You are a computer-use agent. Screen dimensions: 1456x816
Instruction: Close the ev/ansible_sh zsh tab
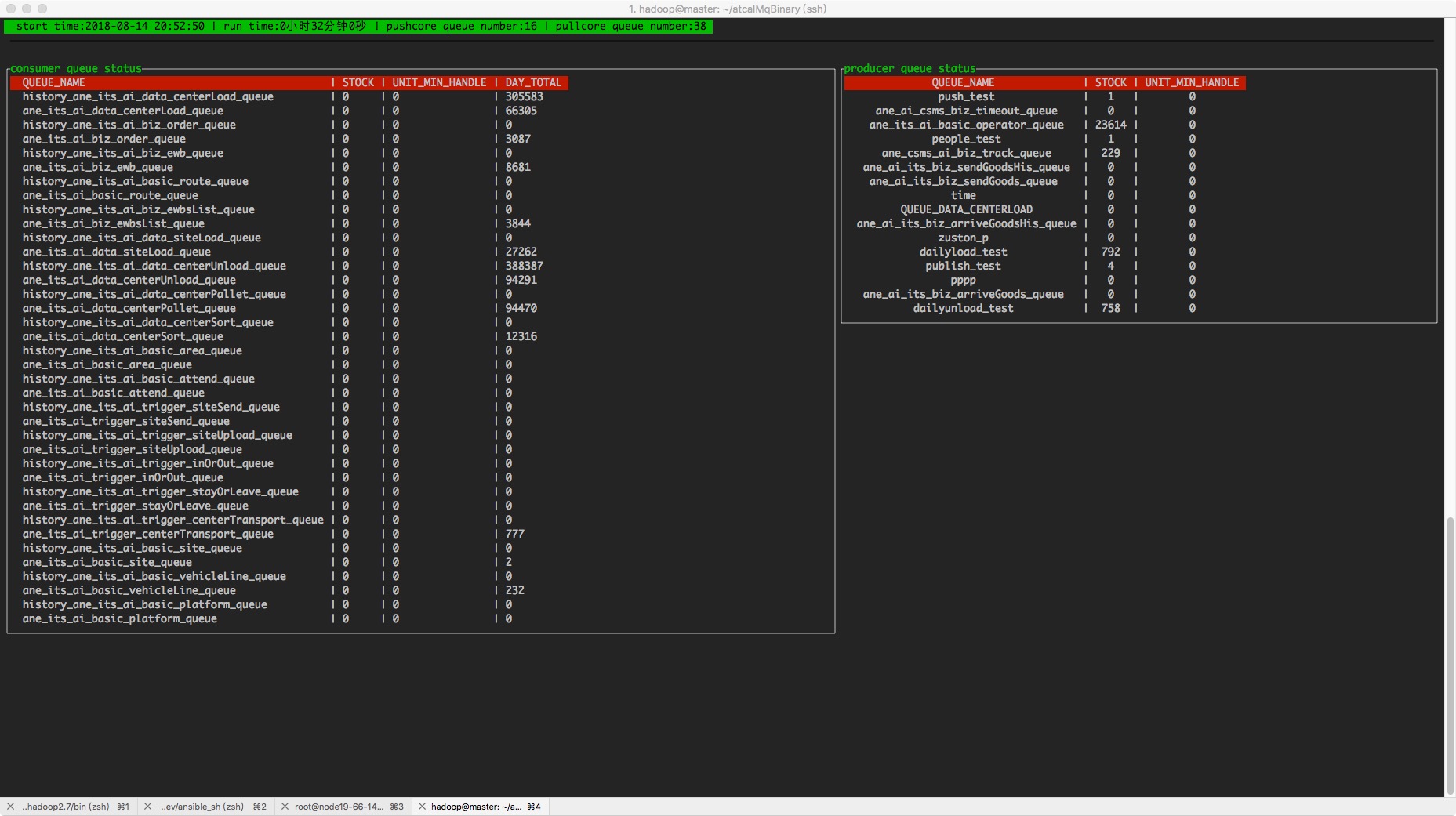click(147, 806)
